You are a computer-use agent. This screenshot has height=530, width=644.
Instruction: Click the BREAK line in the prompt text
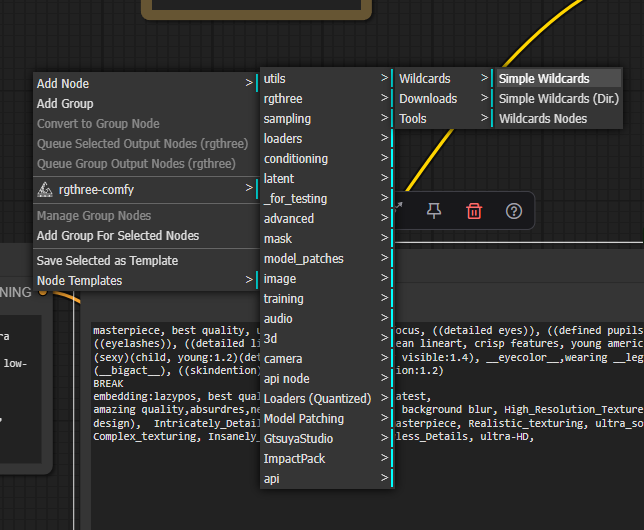click(x=108, y=383)
